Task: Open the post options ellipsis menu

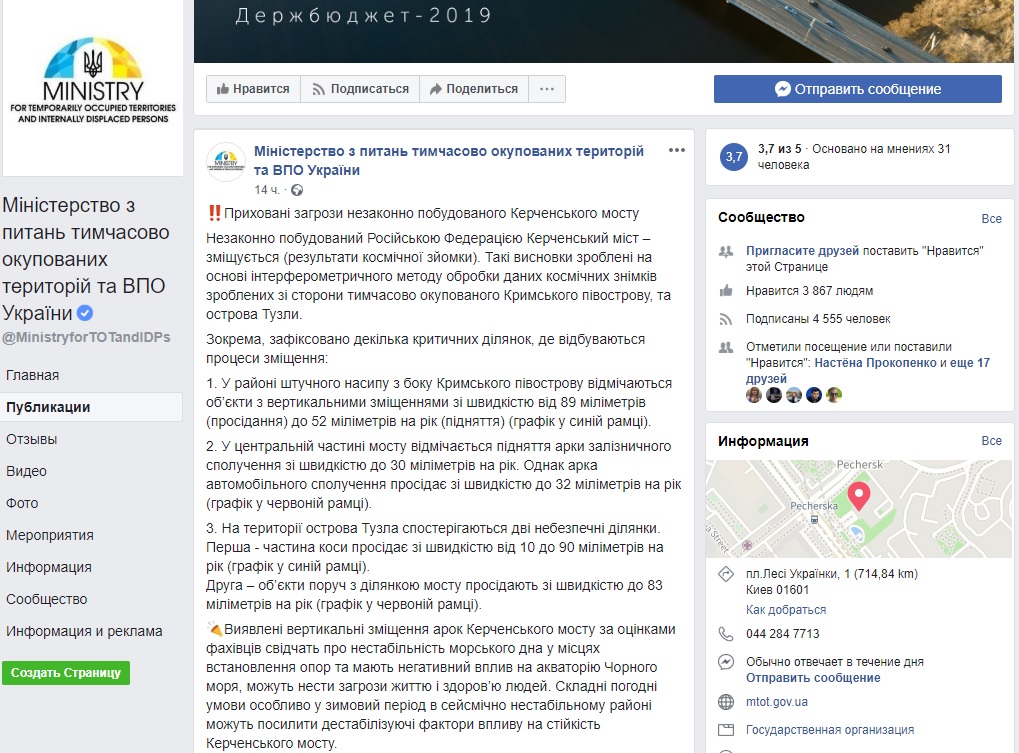Action: tap(677, 150)
